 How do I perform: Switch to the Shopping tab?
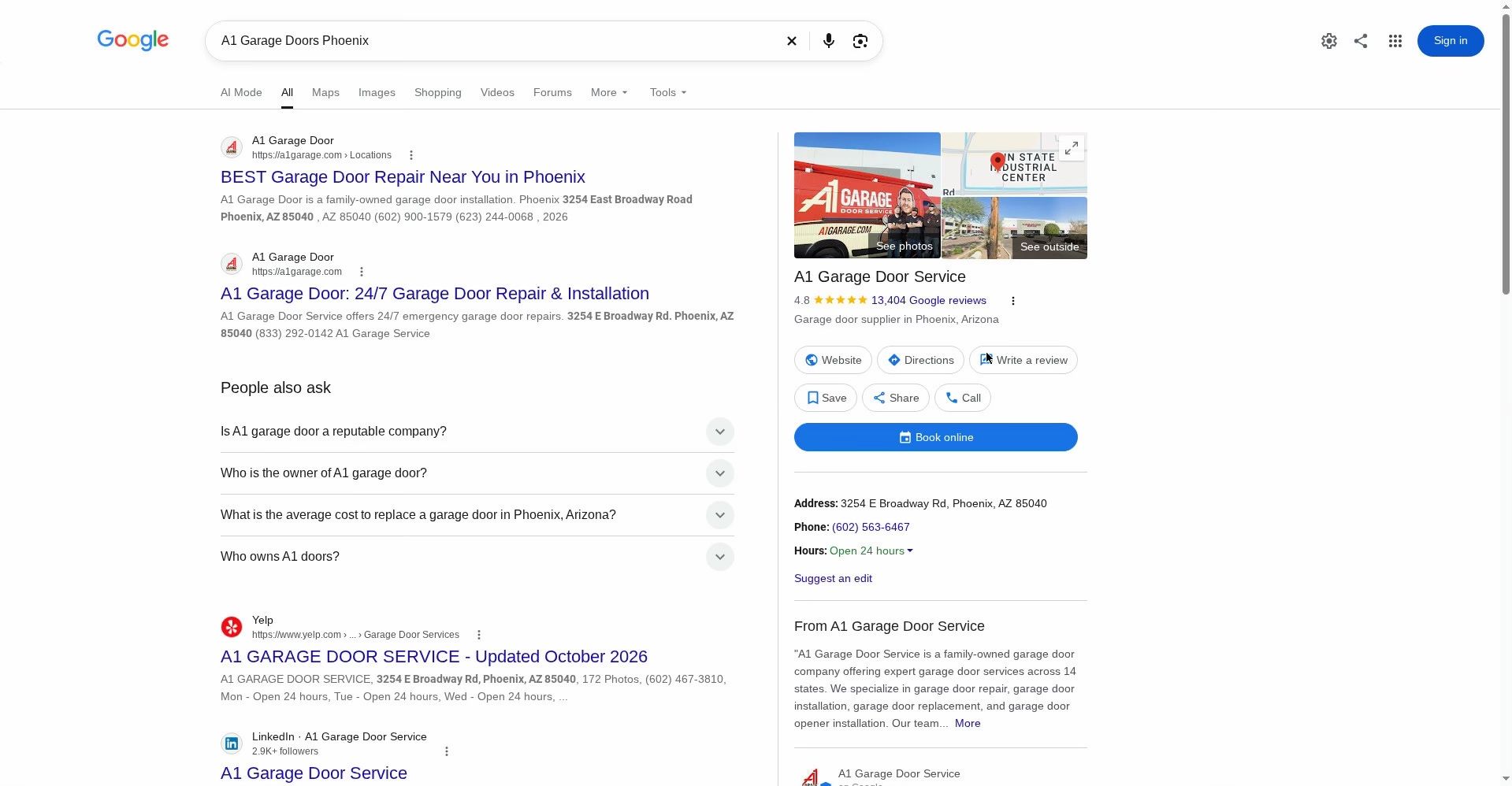coord(438,92)
